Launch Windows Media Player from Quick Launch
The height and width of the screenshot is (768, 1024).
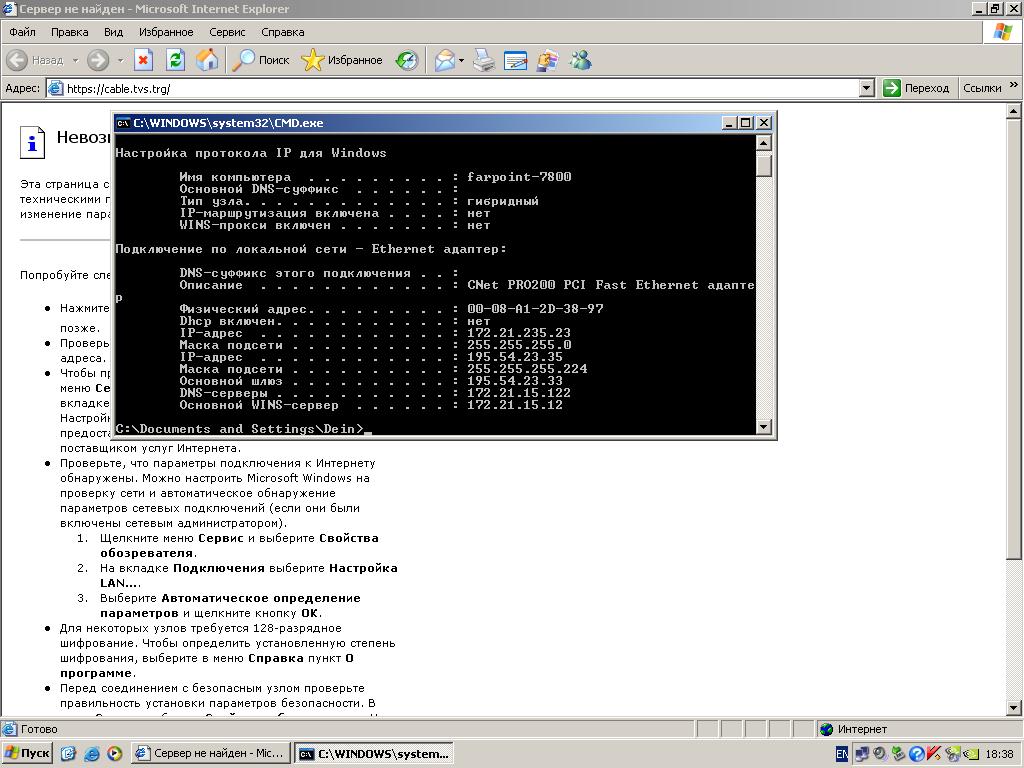114,754
